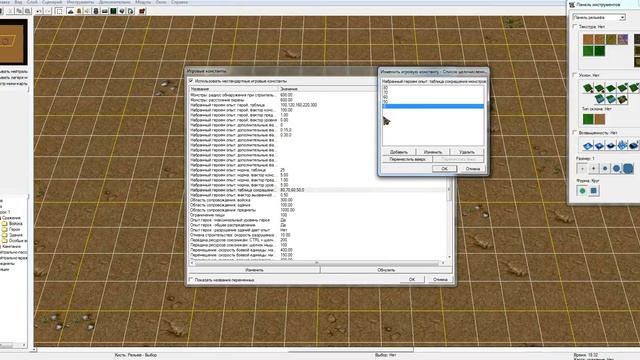
Task: Open the Sound Editor toolbar icon
Action: (87, 11)
